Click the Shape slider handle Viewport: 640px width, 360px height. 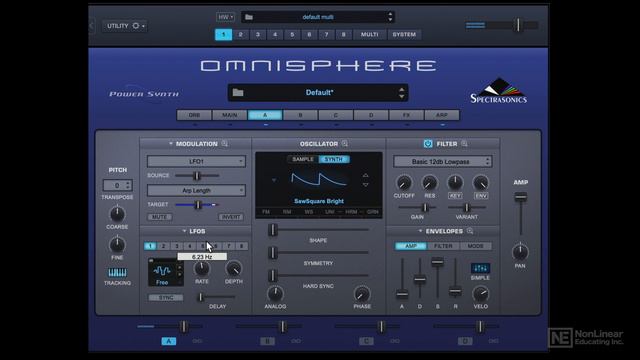(x=273, y=230)
